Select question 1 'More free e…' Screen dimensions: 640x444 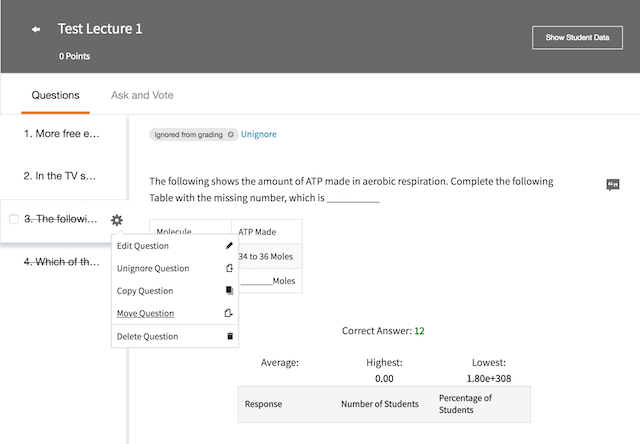point(62,133)
